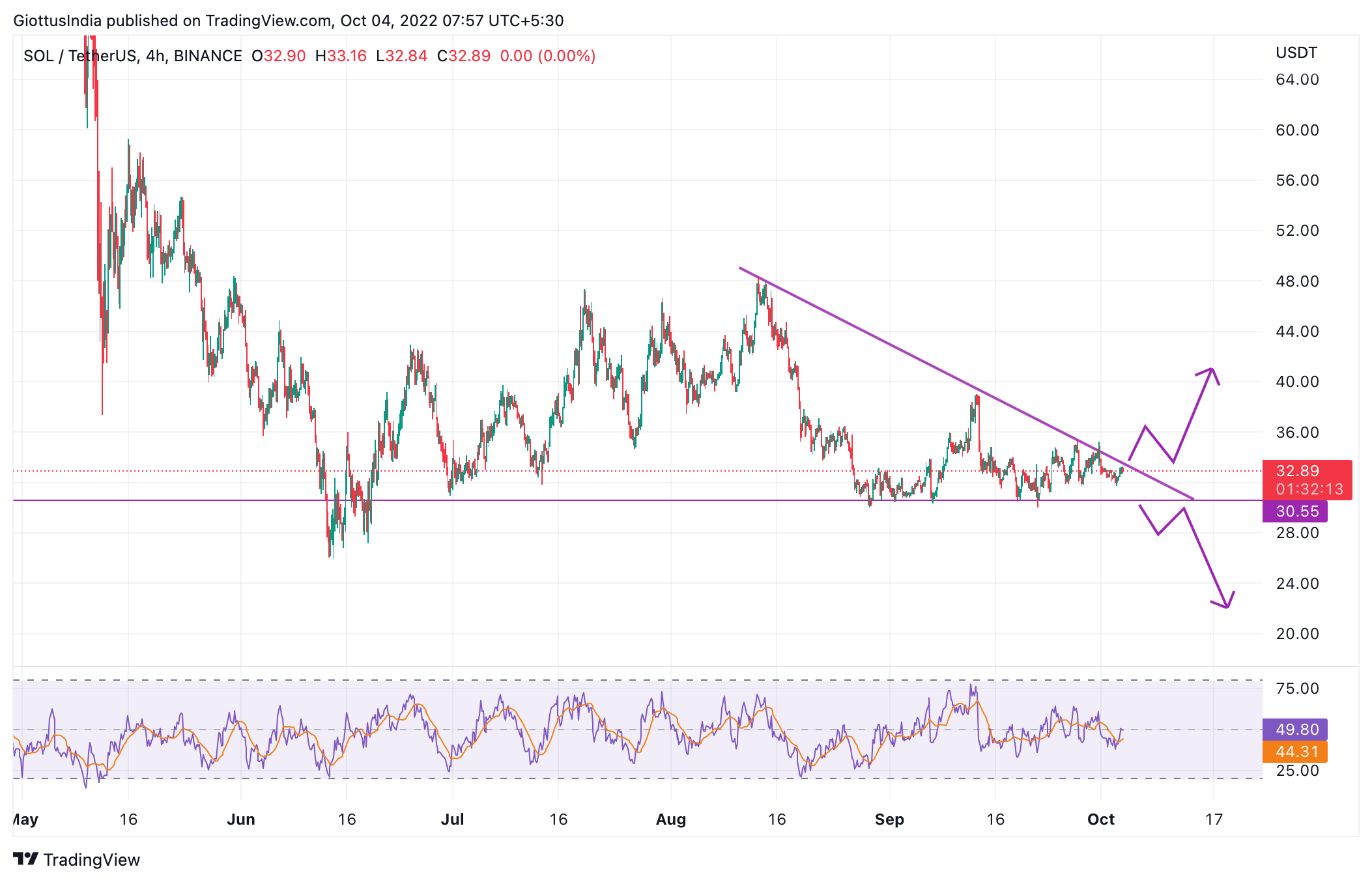1372x882 pixels.
Task: Click the 20.00 price axis label
Action: pos(1298,634)
